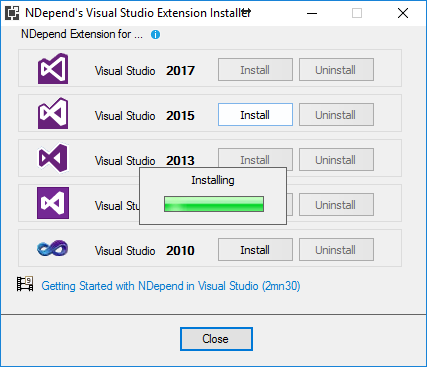The image size is (427, 367).
Task: Click the Visual Studio 2010 infinity logo
Action: 53,248
